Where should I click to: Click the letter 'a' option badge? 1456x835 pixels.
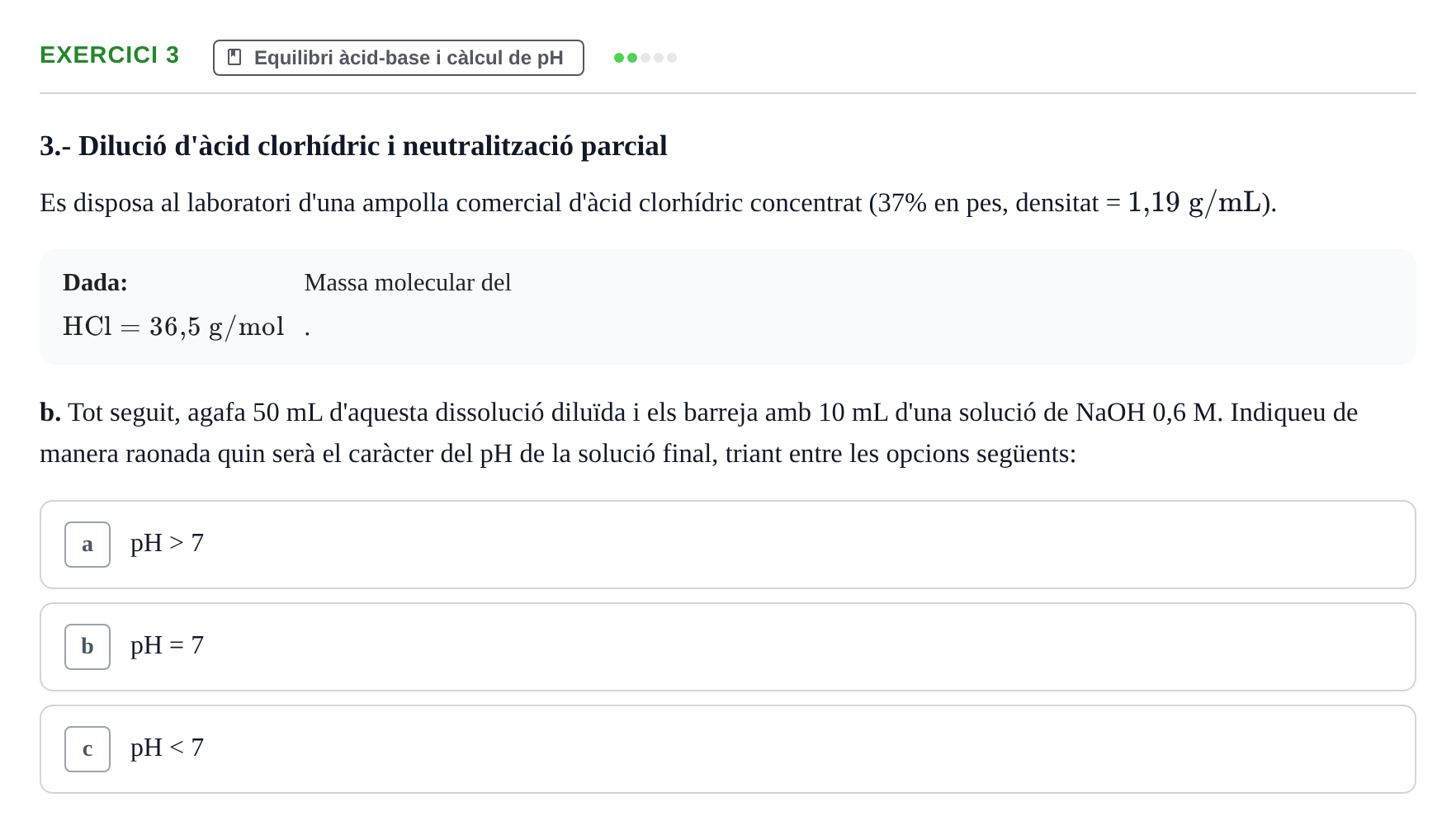pos(87,545)
